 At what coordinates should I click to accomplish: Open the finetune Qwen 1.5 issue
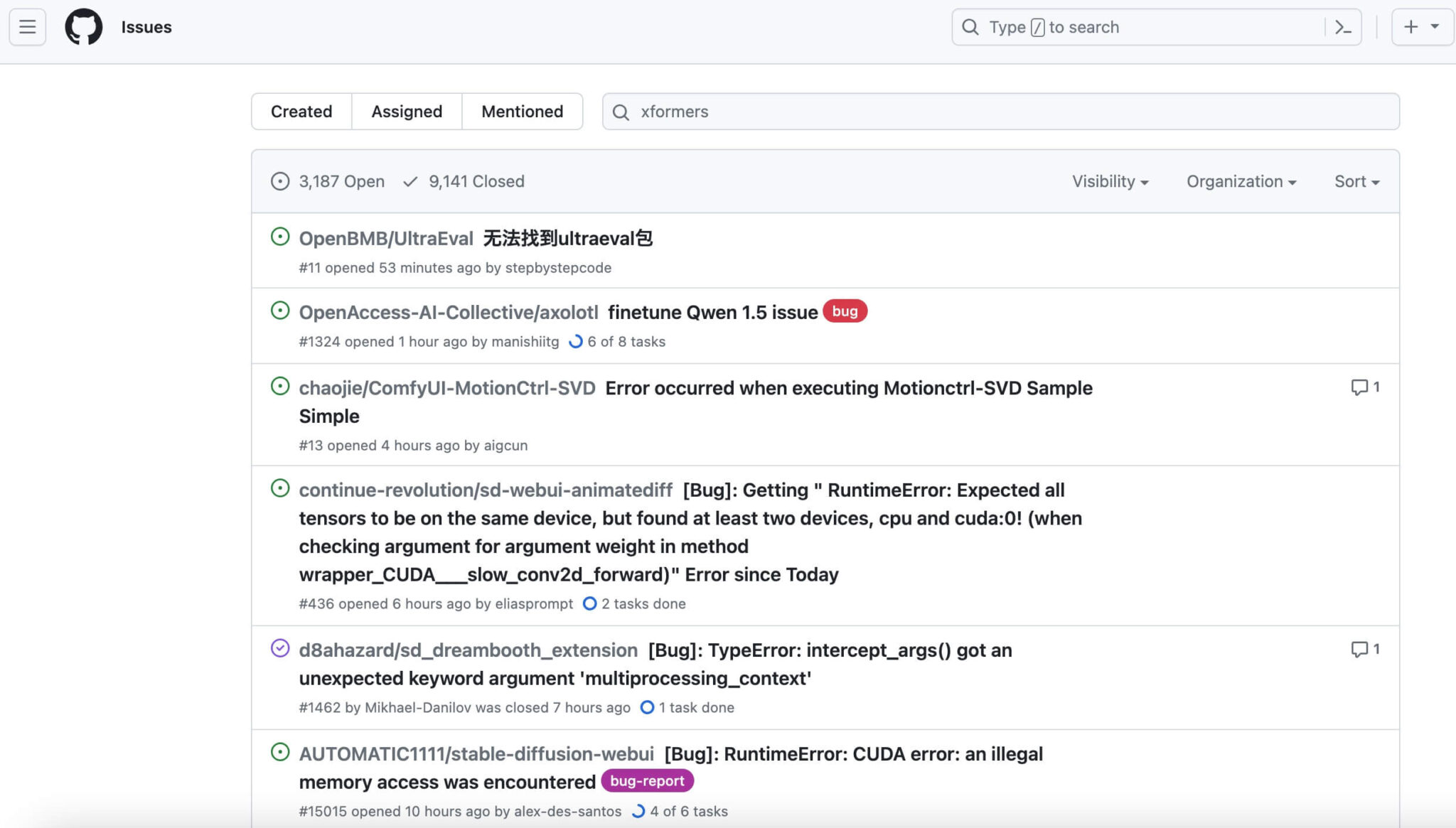coord(712,313)
